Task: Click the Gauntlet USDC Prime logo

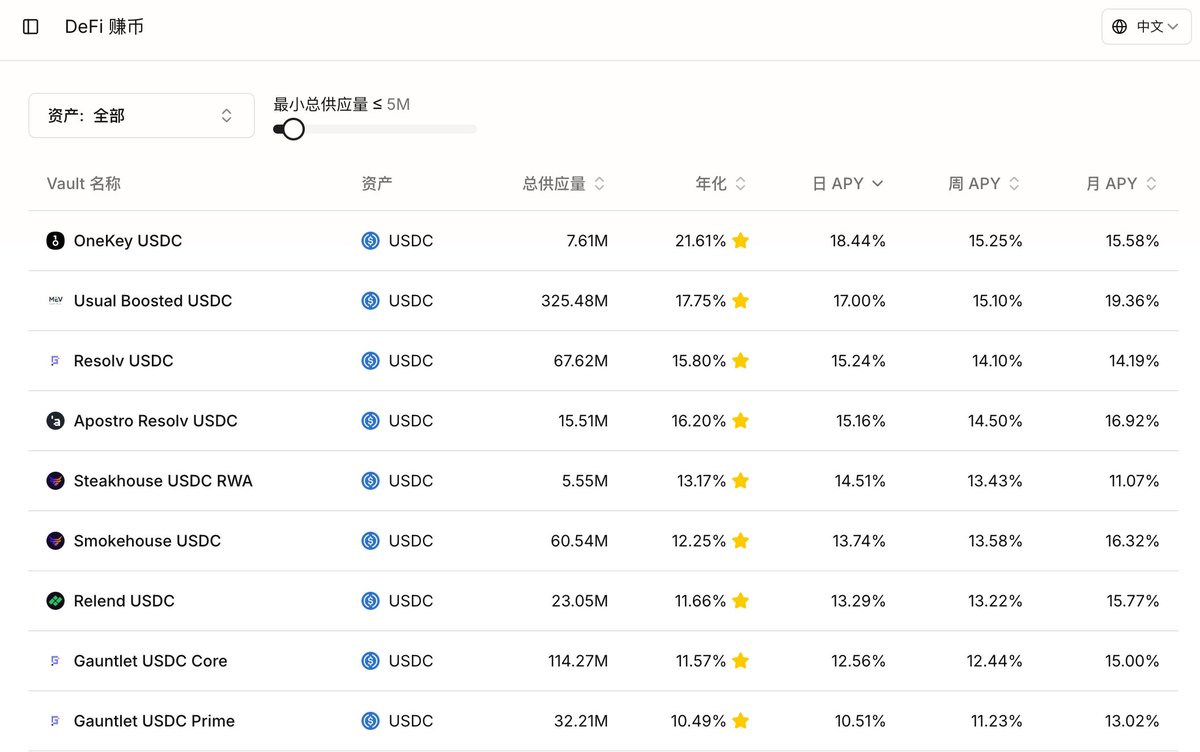Action: [x=55, y=721]
